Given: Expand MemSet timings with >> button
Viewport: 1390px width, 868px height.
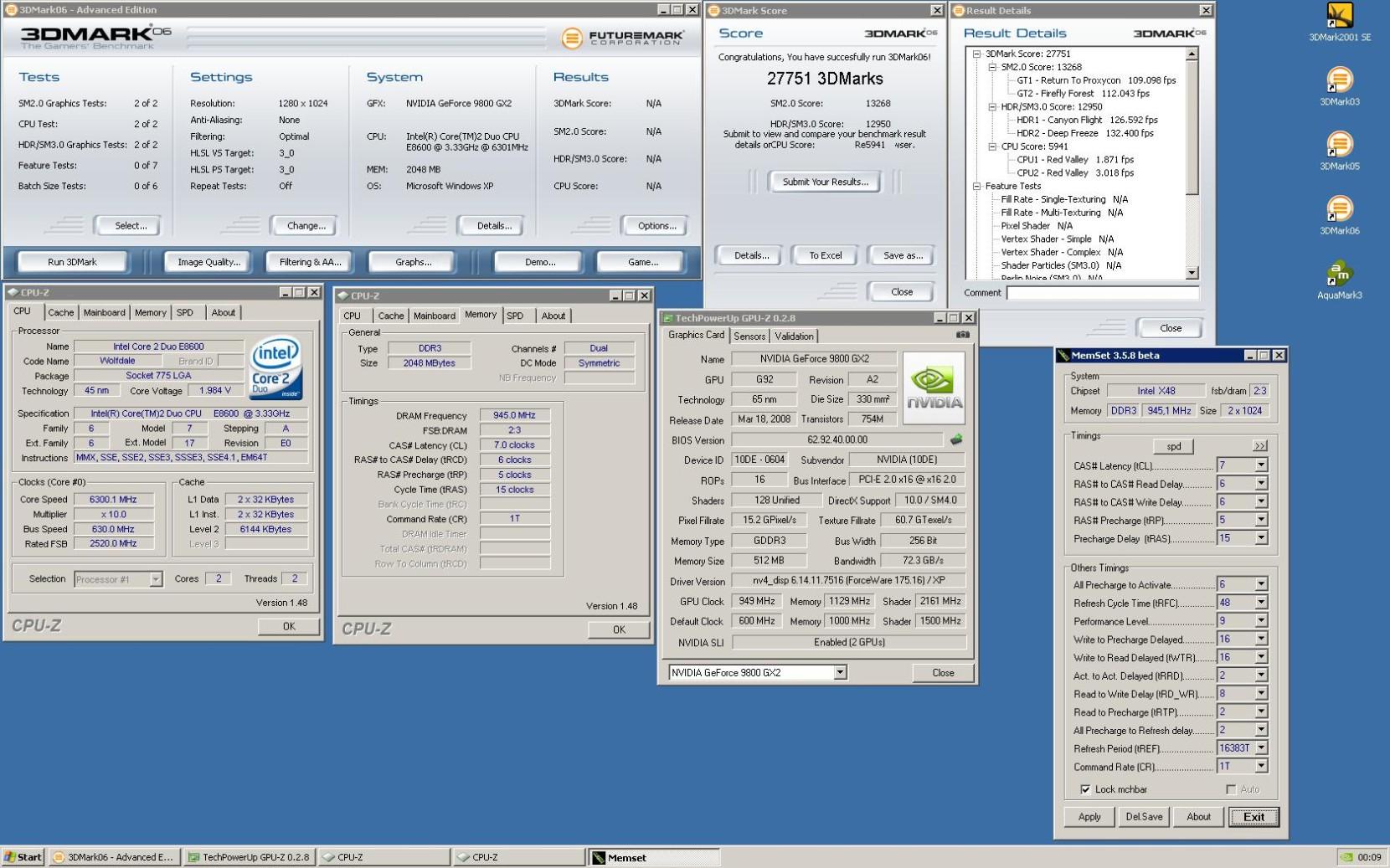Looking at the screenshot, I should (1259, 446).
